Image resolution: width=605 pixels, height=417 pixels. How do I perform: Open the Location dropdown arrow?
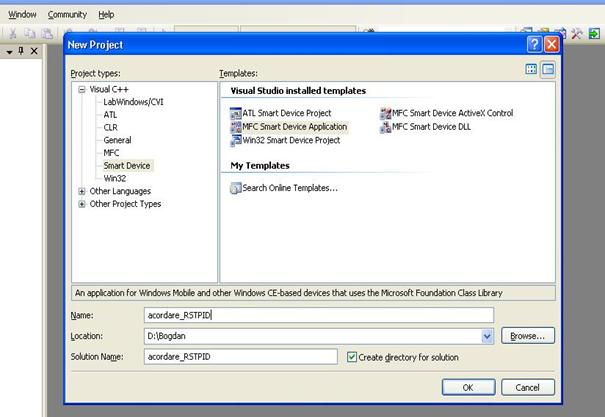[487, 336]
